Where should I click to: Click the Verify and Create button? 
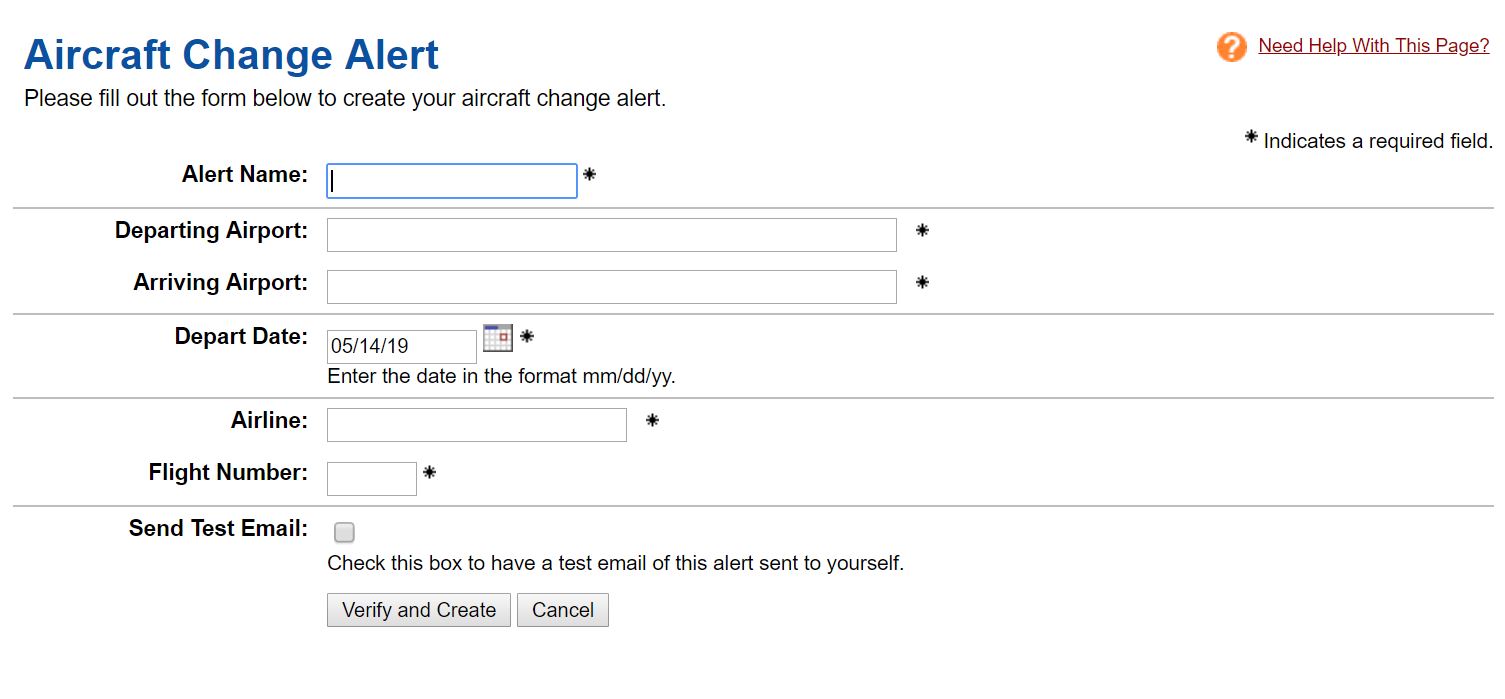[418, 610]
